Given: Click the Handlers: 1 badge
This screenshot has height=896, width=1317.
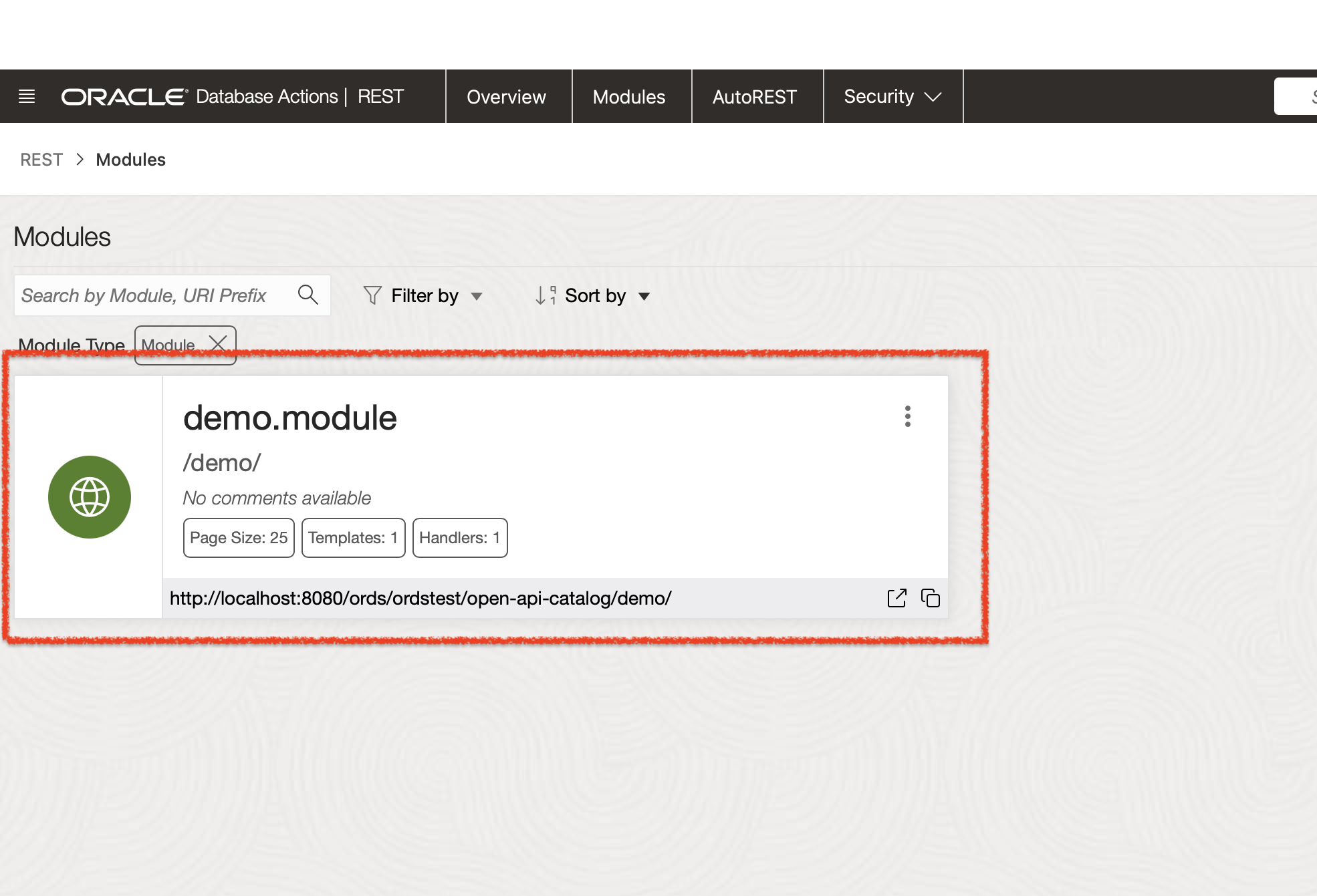Looking at the screenshot, I should tap(459, 538).
